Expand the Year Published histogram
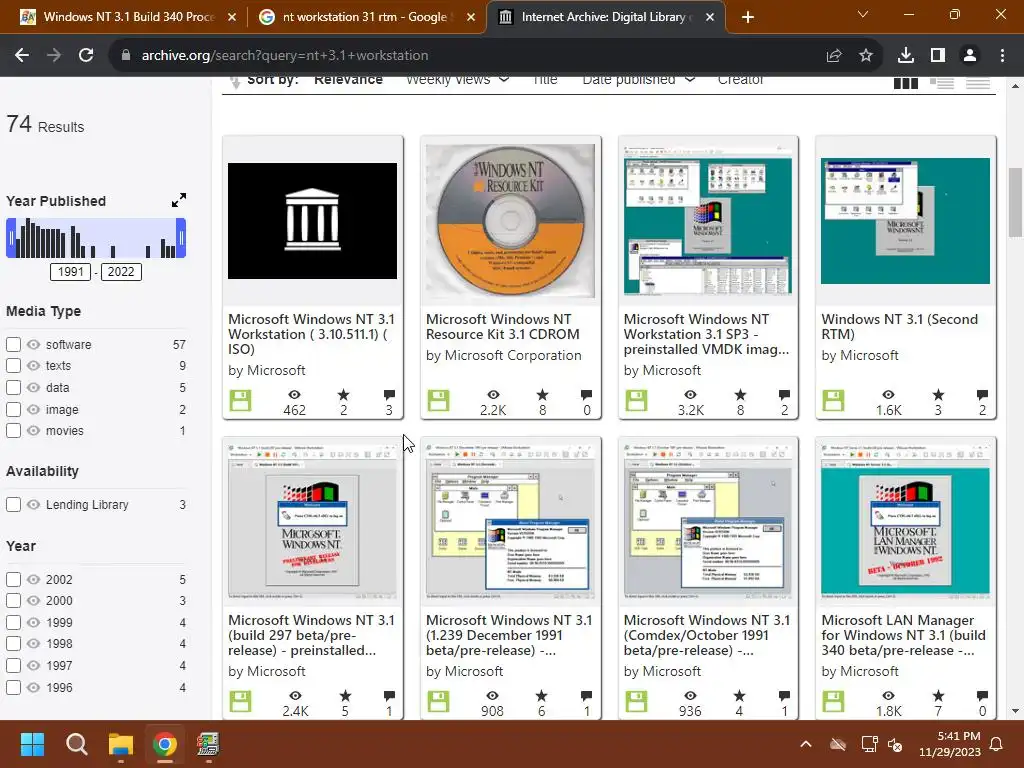The image size is (1024, 768). pos(179,200)
